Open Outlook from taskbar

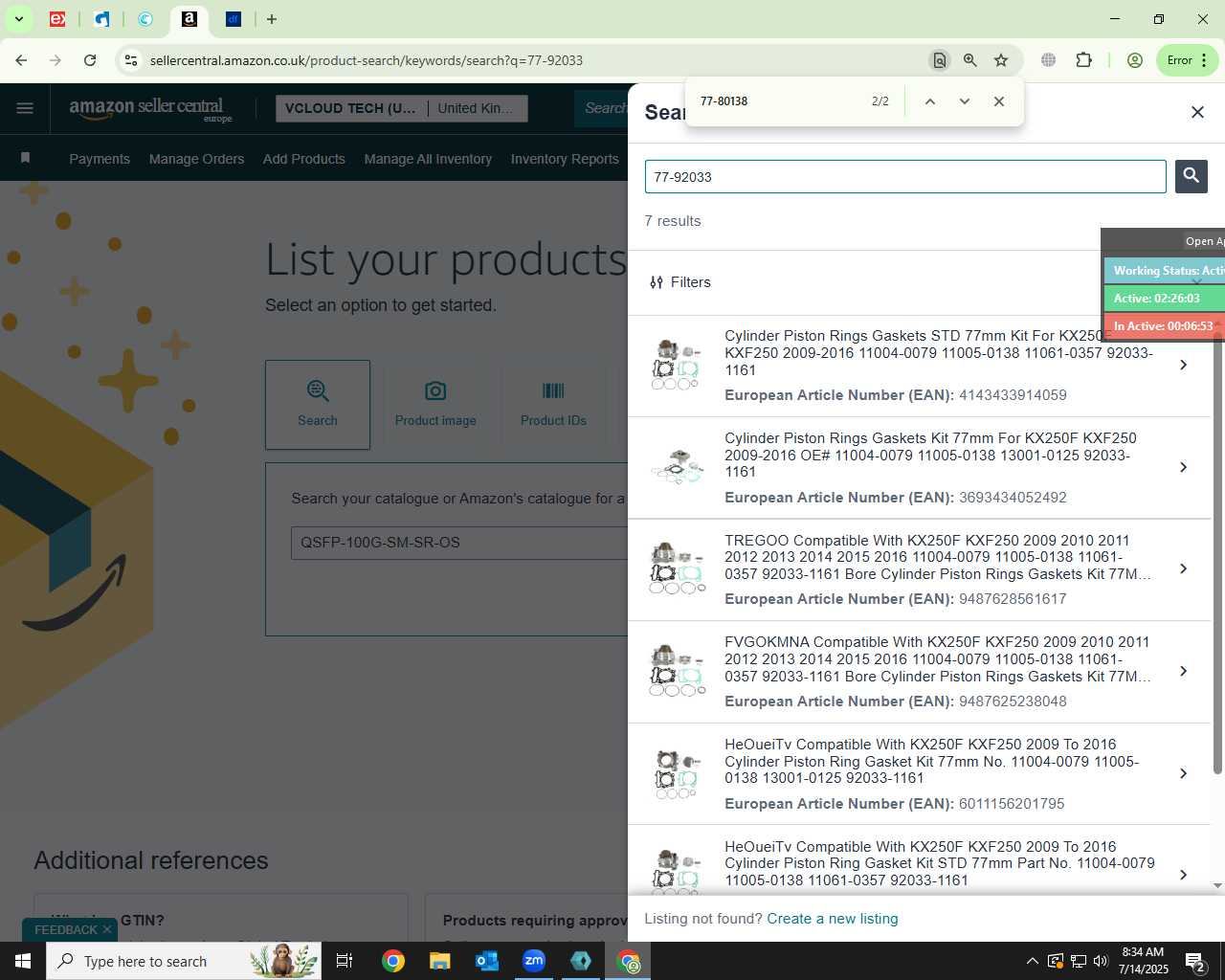(487, 961)
